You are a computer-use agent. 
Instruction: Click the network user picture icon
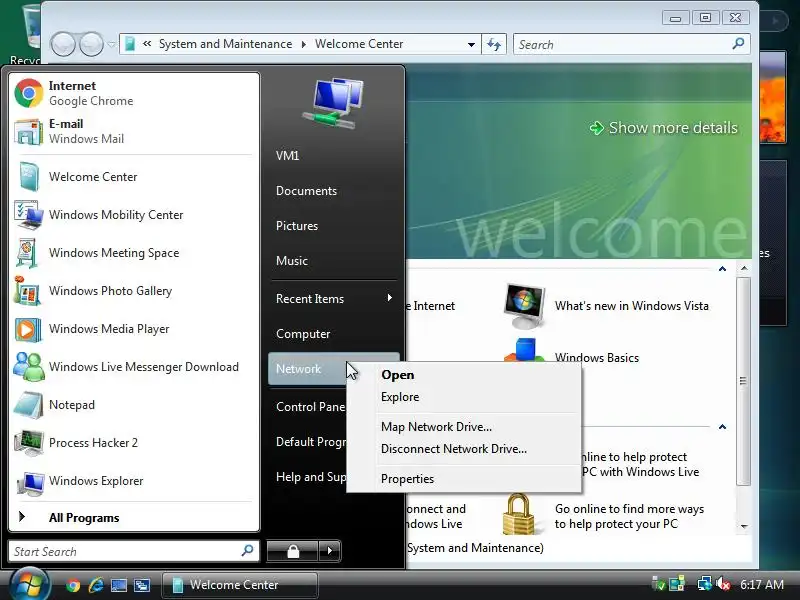(333, 104)
